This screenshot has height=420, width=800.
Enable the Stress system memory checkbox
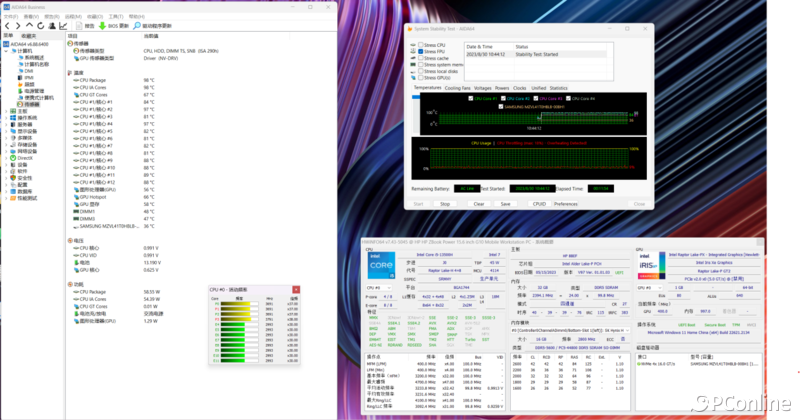tap(421, 65)
